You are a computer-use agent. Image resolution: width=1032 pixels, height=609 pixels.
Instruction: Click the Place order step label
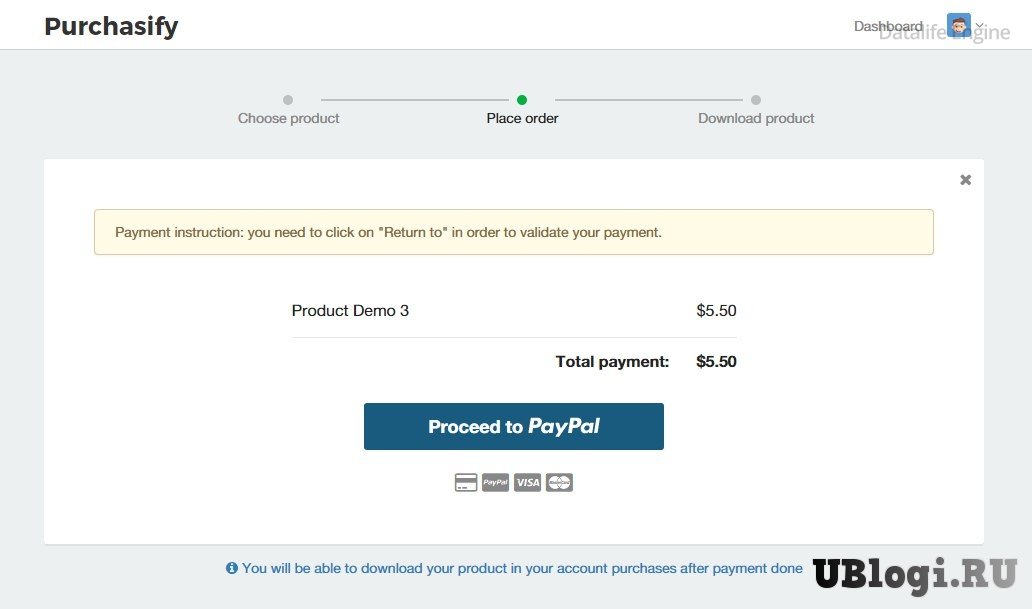pos(522,118)
